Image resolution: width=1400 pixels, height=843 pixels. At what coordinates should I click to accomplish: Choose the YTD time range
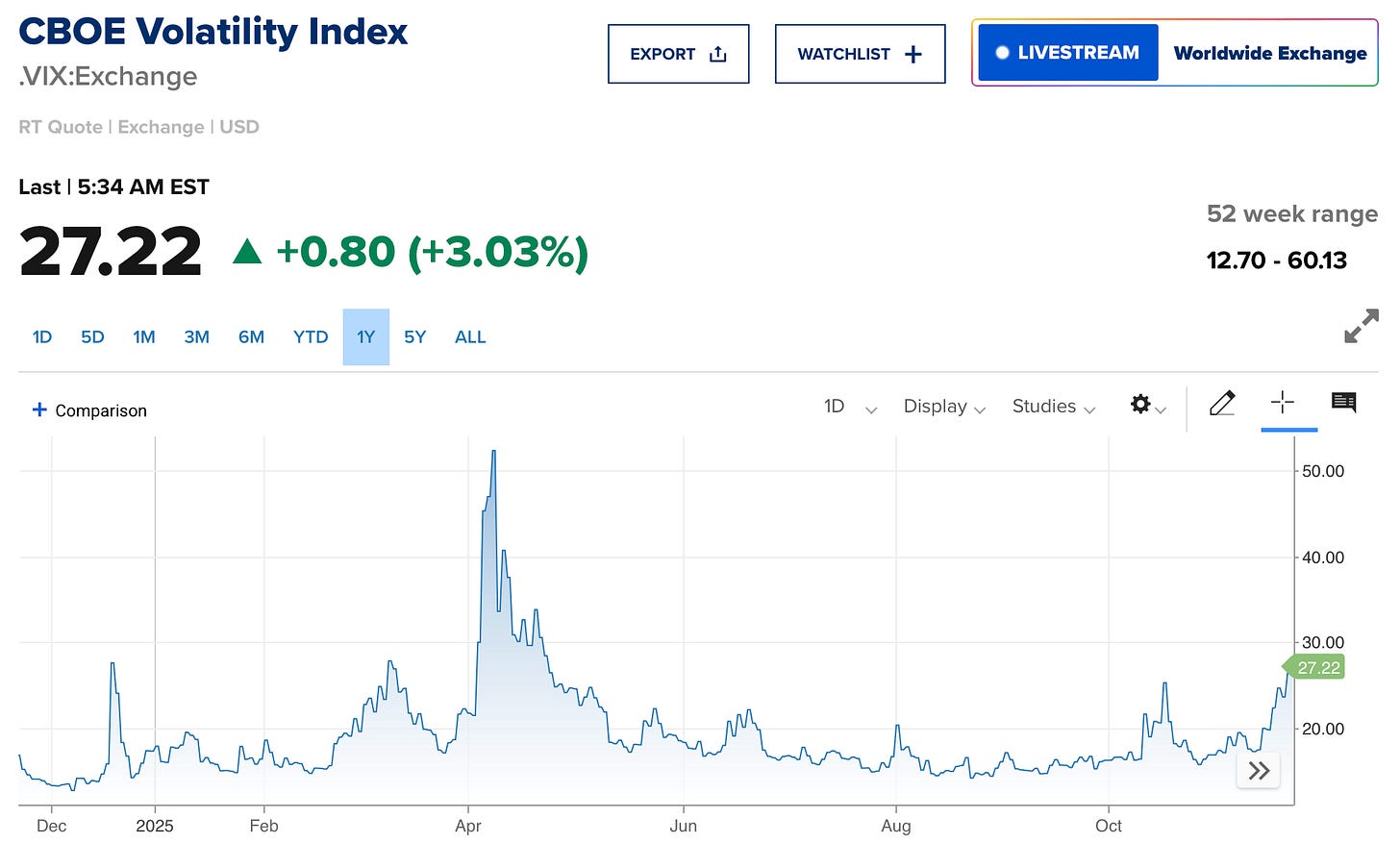[311, 337]
